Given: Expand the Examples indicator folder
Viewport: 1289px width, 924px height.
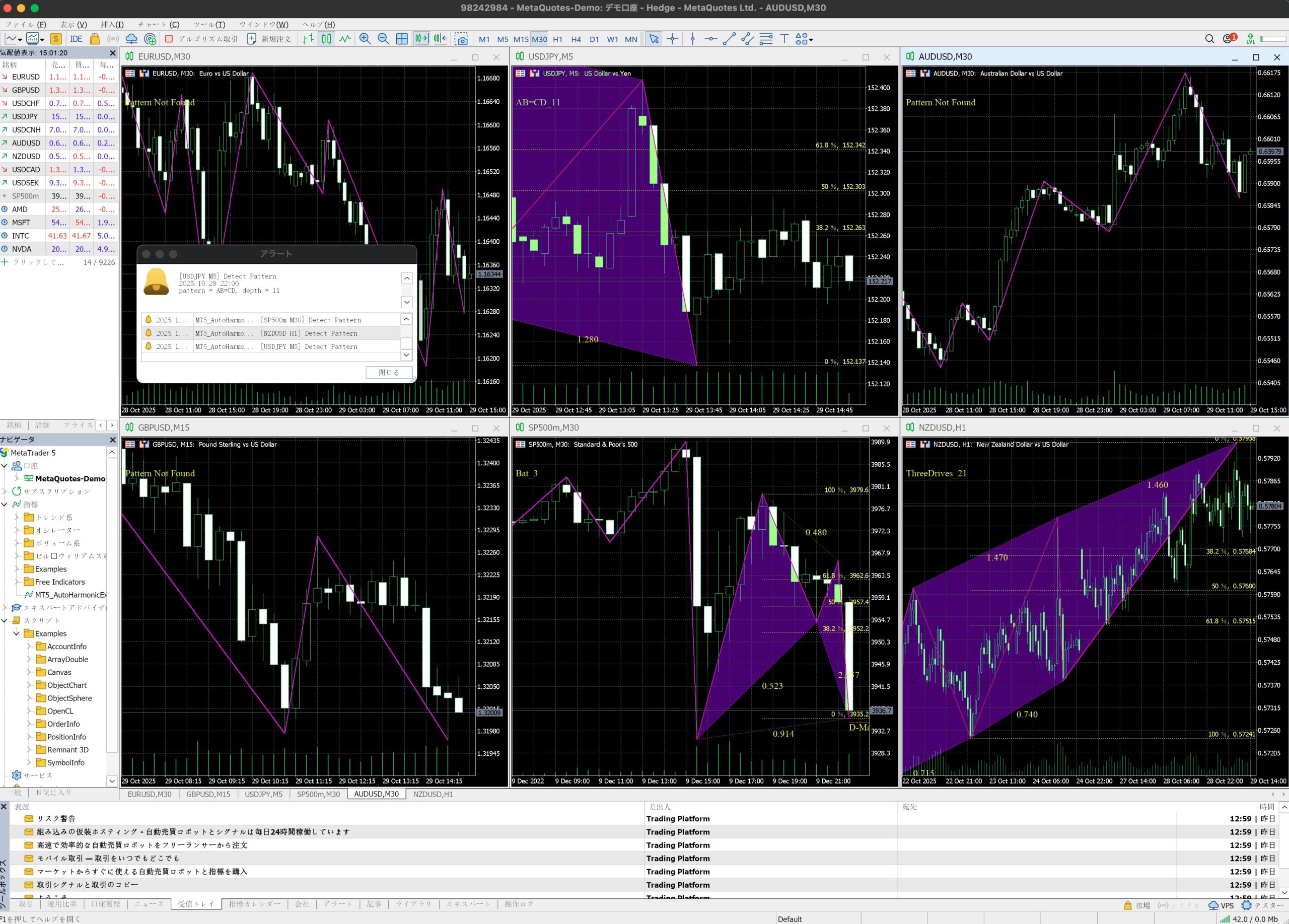Looking at the screenshot, I should [x=17, y=569].
